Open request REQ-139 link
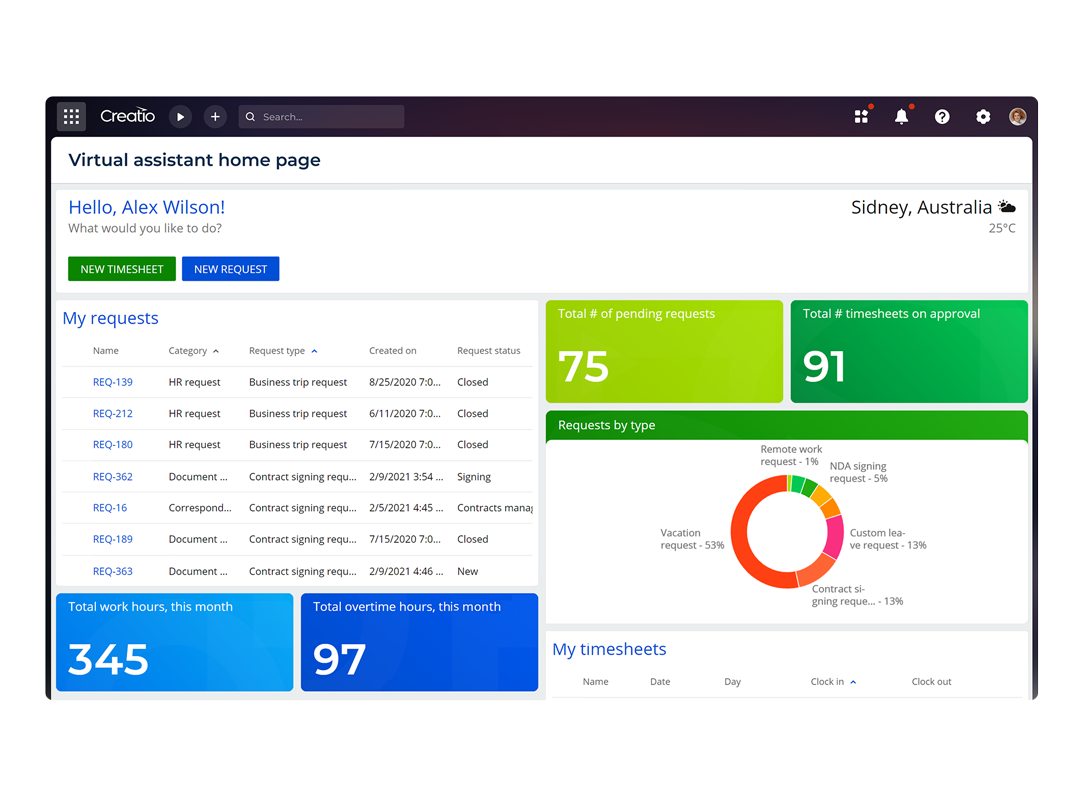 point(112,382)
